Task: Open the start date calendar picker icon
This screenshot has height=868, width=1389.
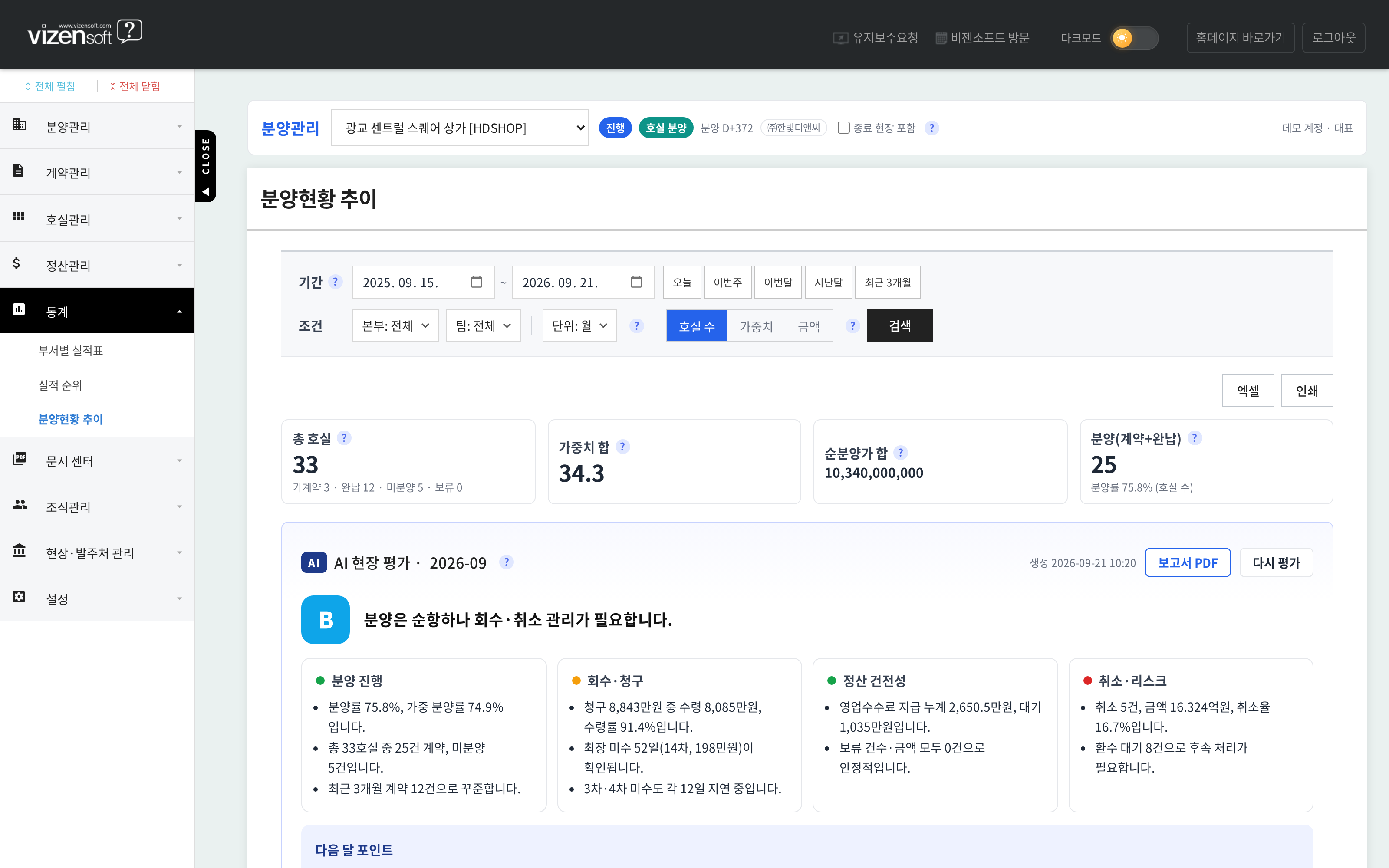Action: coord(477,282)
